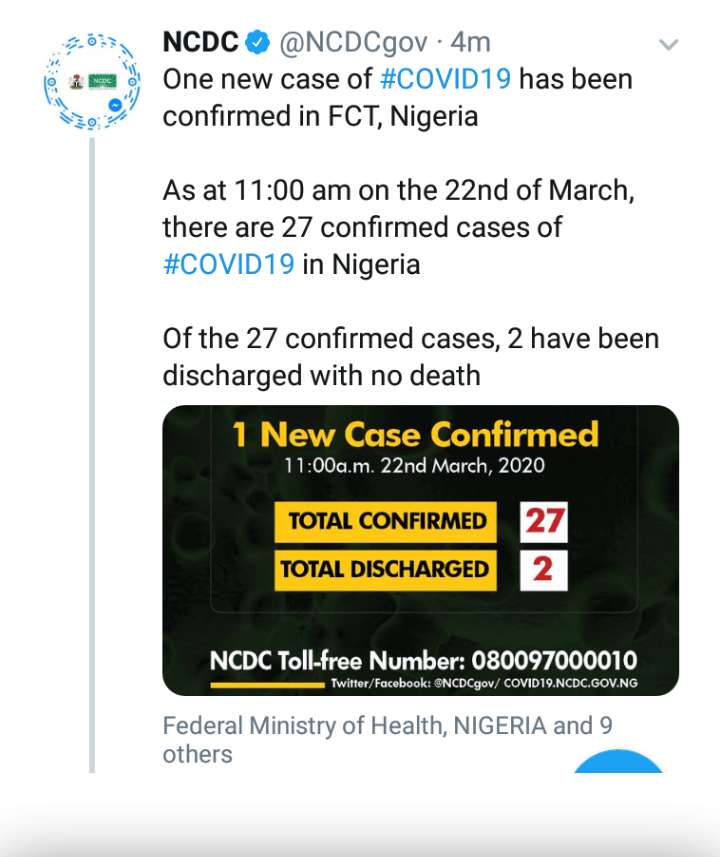The image size is (720, 857).
Task: Click the yellow TOTAL CONFIRMED label
Action: click(386, 521)
